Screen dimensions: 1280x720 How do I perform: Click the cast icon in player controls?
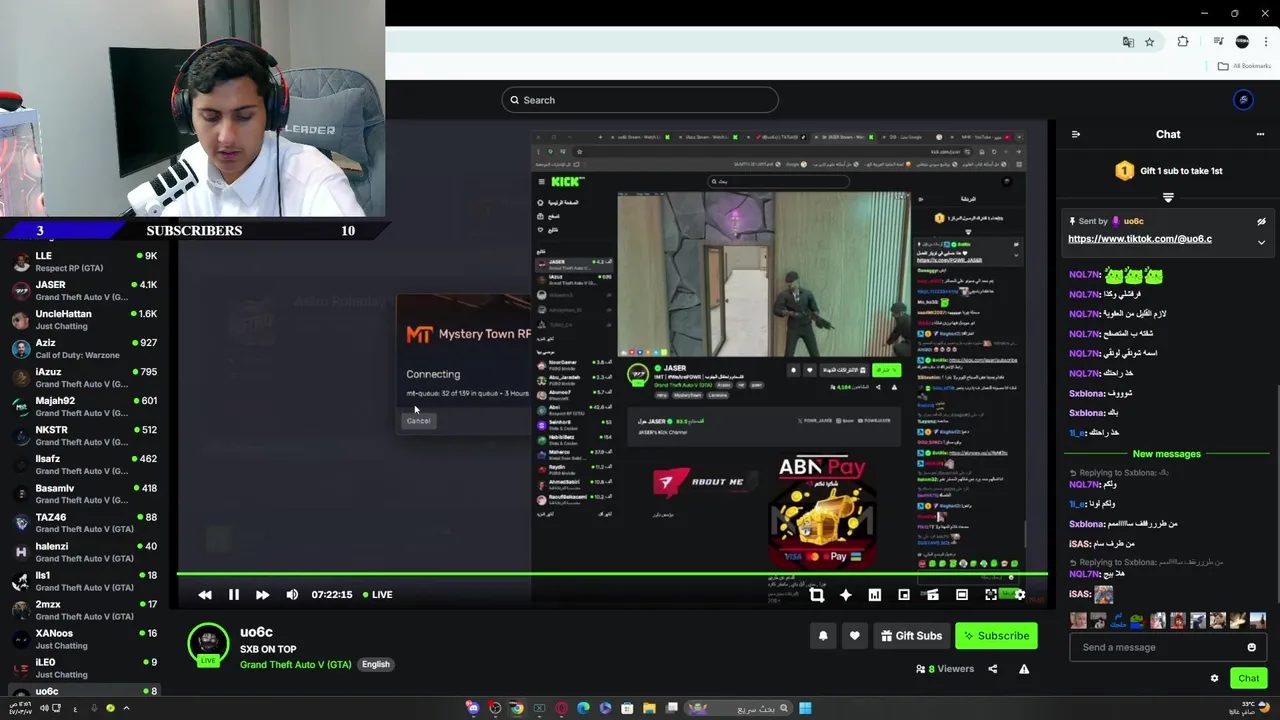933,594
